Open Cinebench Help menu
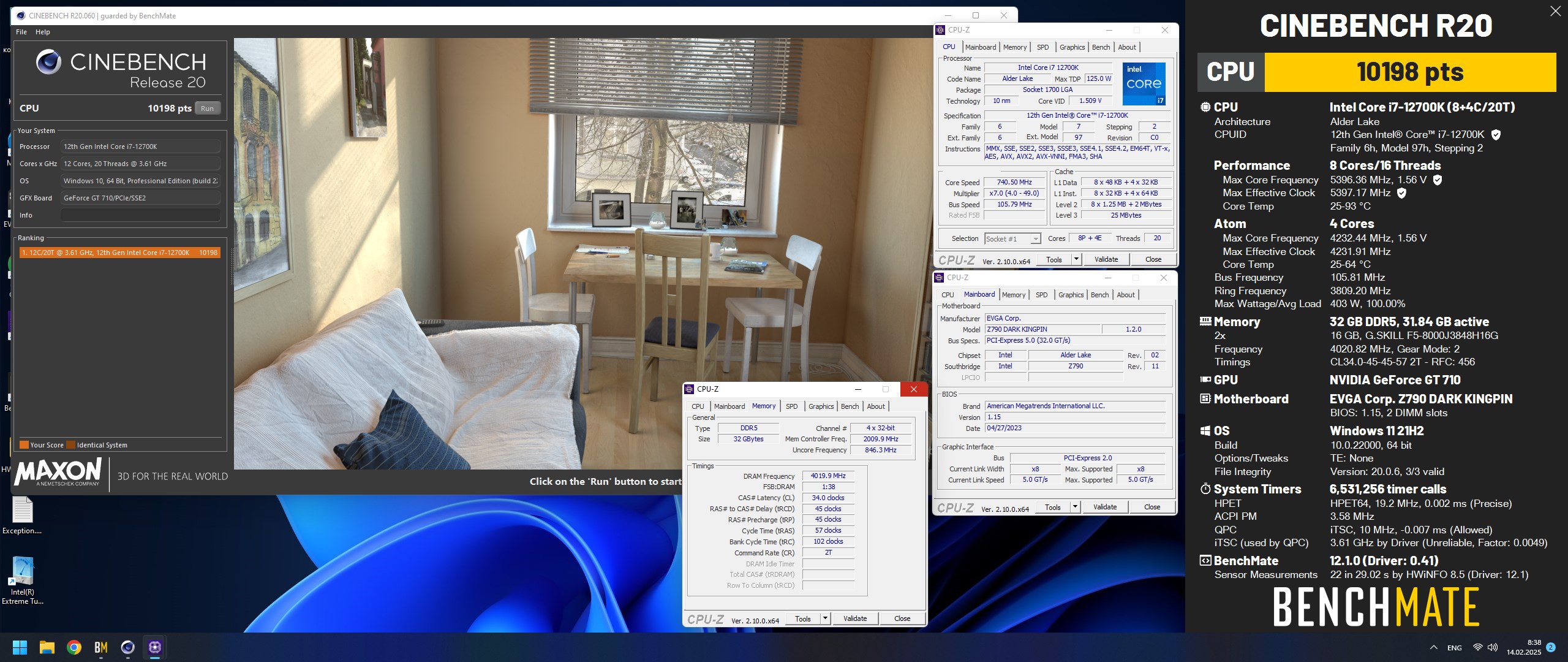This screenshot has height=662, width=1568. coord(42,32)
